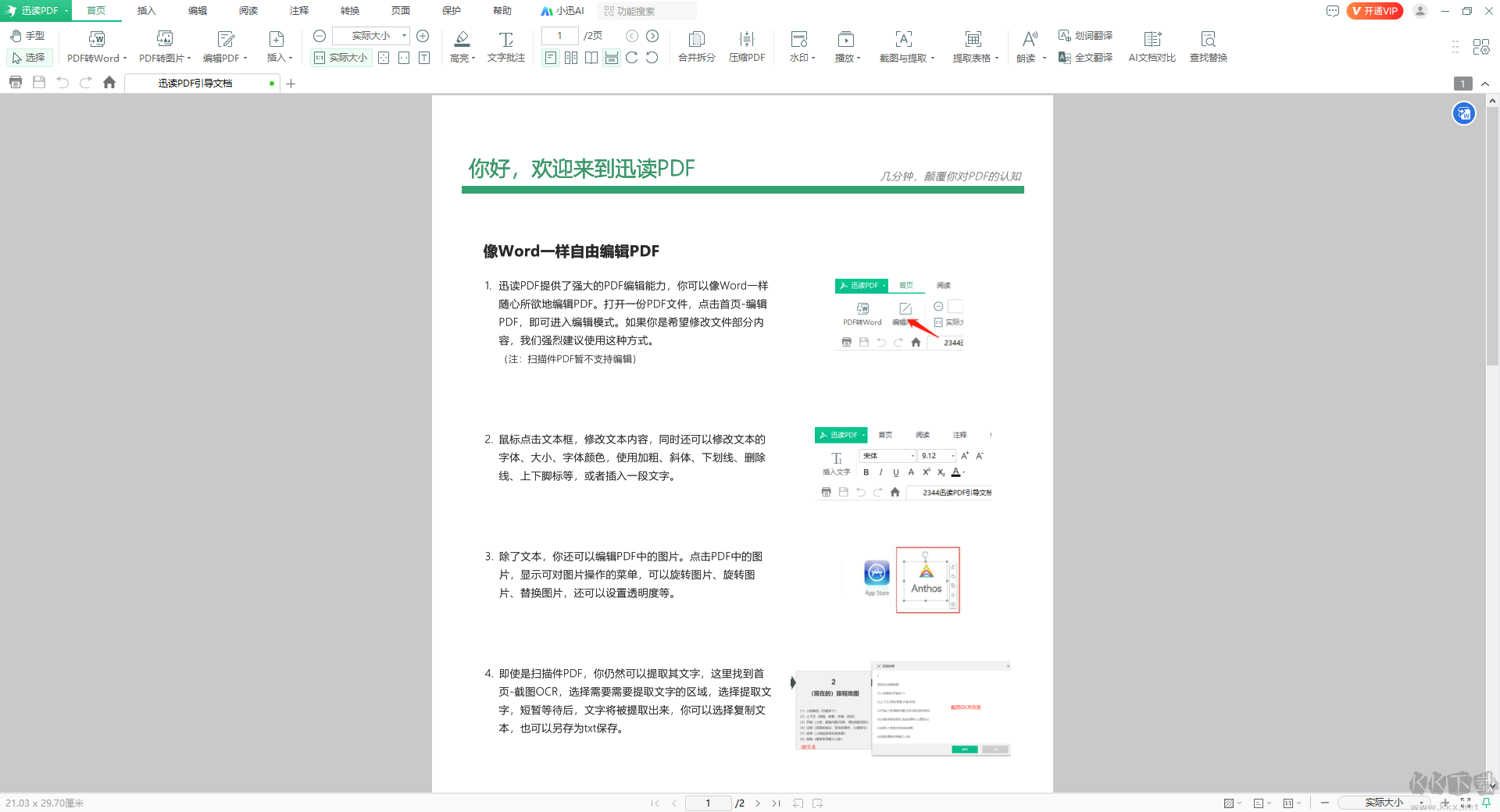Save document using floppy disk icon

point(39,82)
